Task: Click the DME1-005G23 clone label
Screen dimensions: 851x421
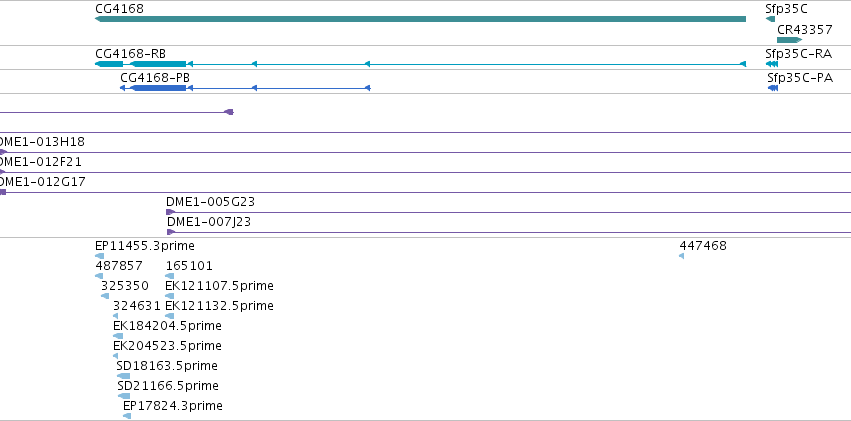Action: (211, 202)
